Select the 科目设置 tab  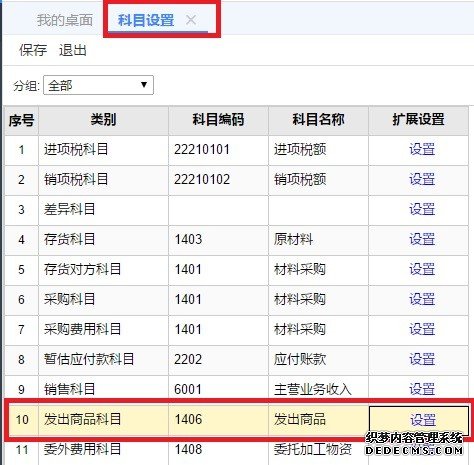pos(146,20)
